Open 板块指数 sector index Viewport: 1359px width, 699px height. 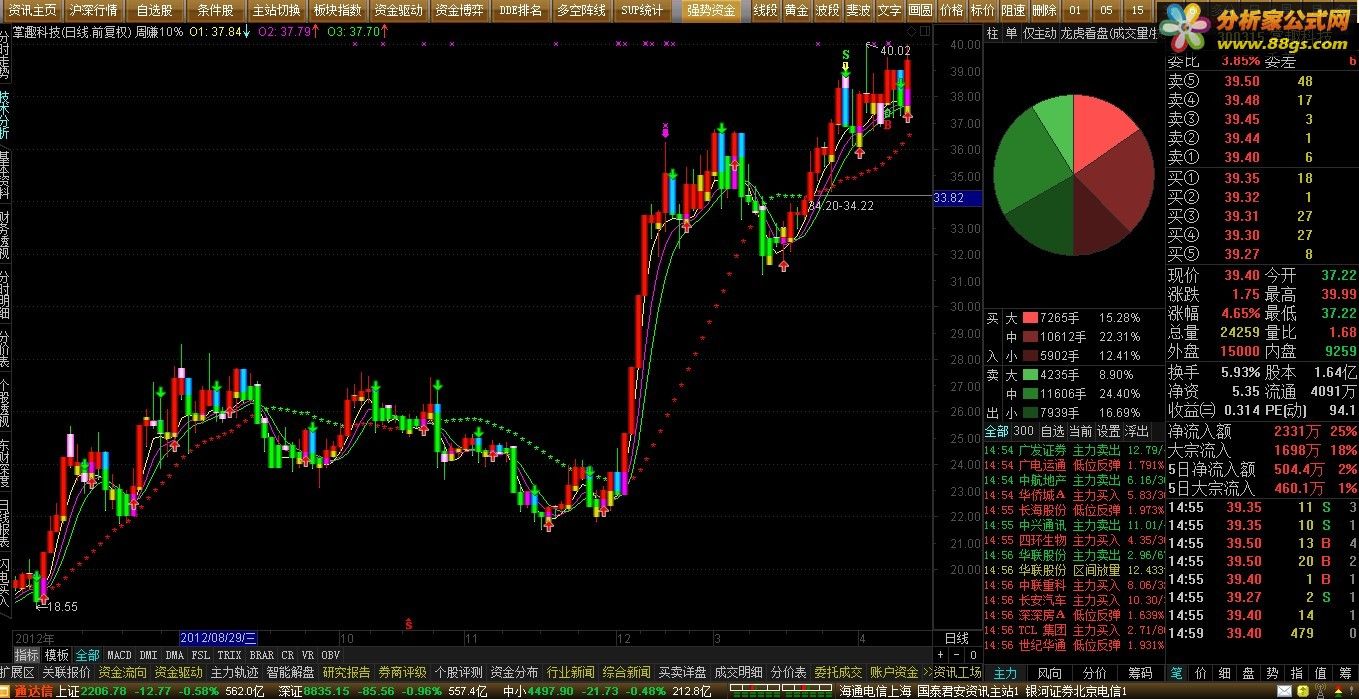pyautogui.click(x=337, y=10)
